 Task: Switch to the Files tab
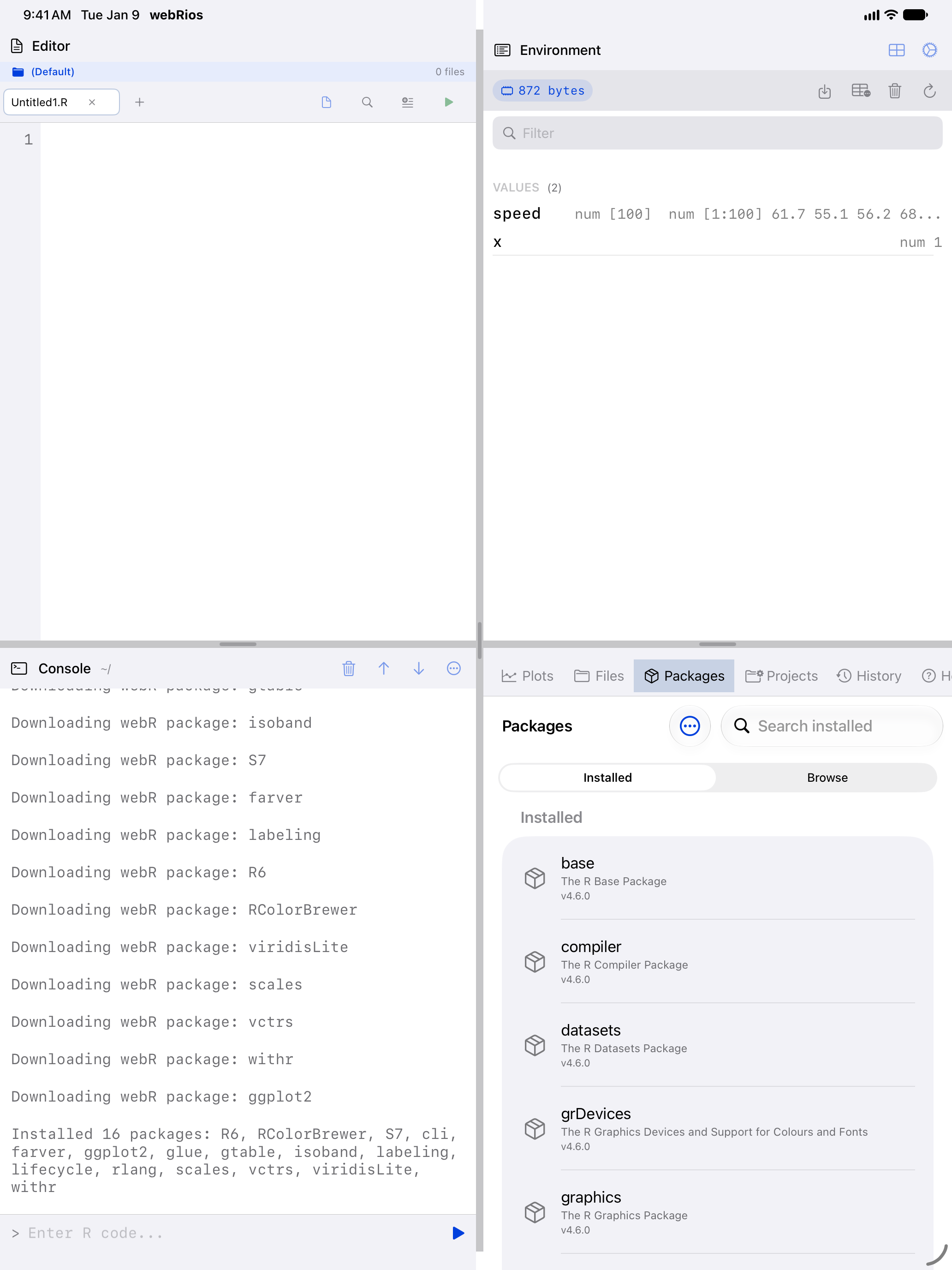pos(599,676)
